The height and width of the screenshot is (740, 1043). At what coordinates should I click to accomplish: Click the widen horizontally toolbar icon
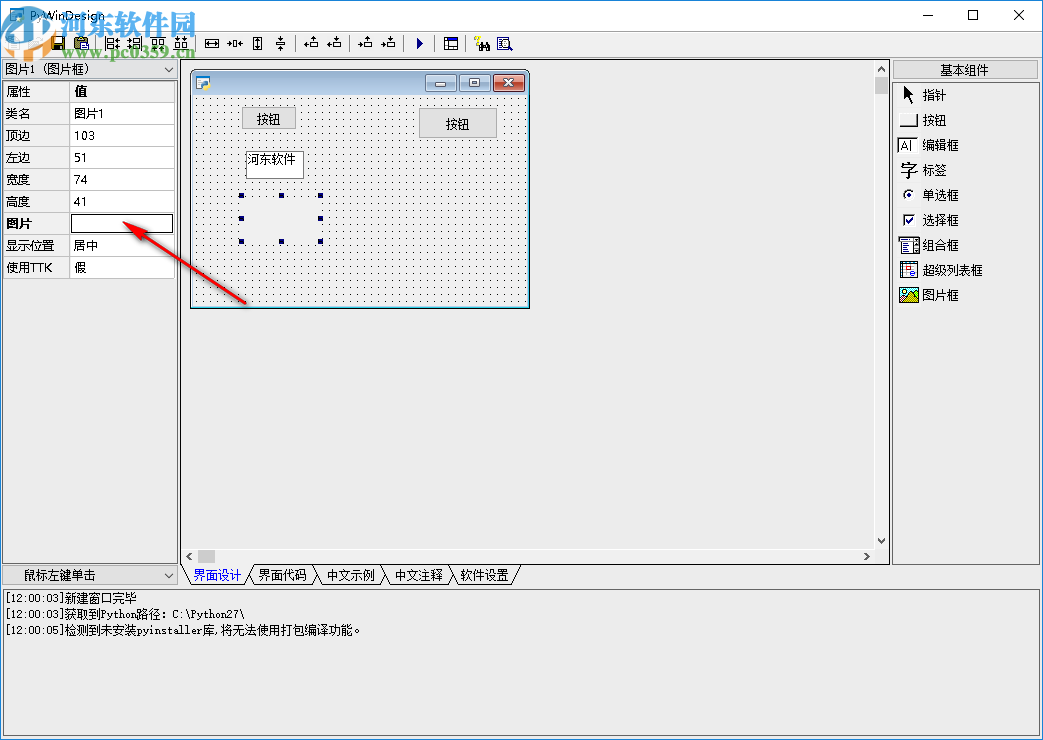(212, 43)
